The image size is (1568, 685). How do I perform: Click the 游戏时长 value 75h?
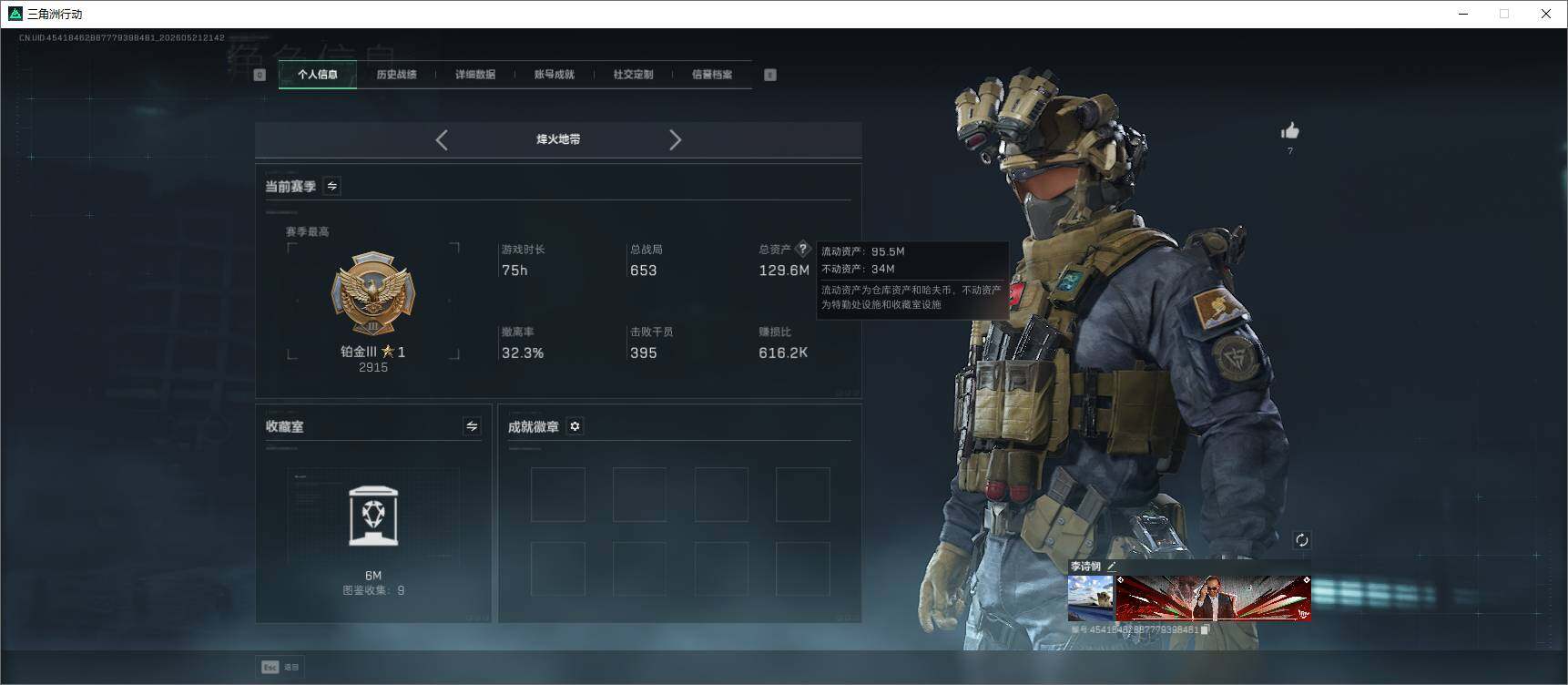[x=514, y=271]
